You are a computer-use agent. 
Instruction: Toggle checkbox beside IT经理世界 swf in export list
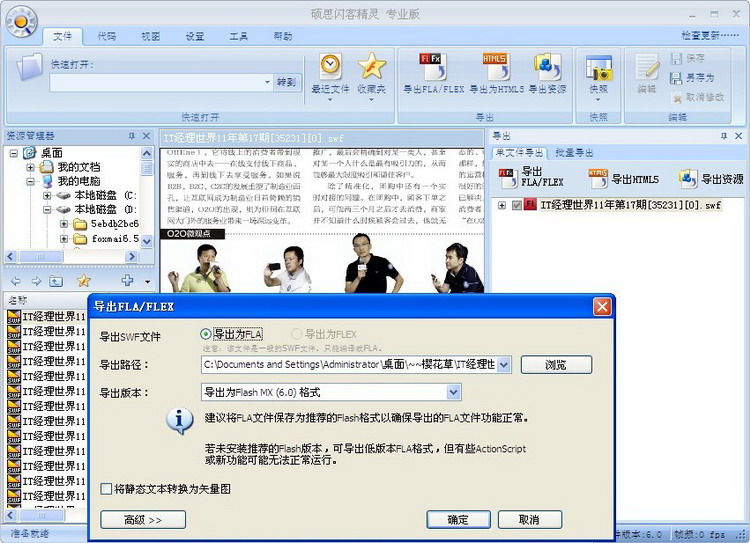(517, 206)
